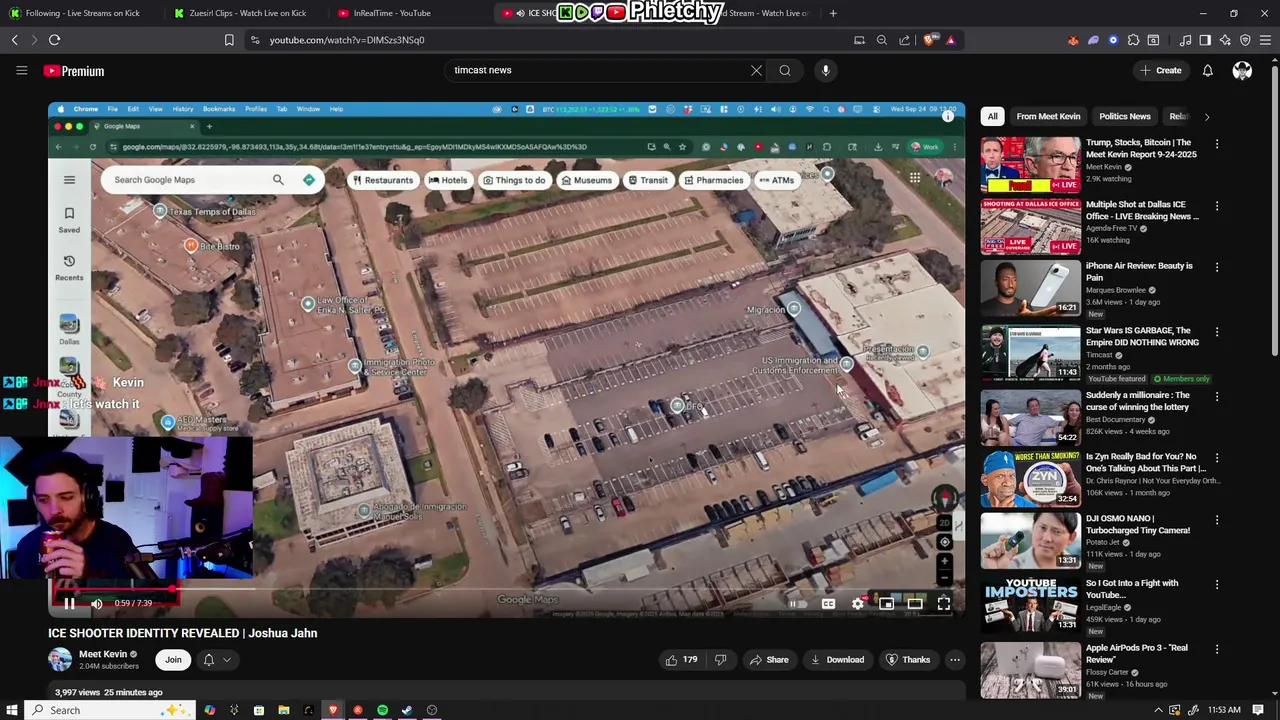The image size is (1280, 720).
Task: Go to the YouTube Premium home logo
Action: click(74, 71)
